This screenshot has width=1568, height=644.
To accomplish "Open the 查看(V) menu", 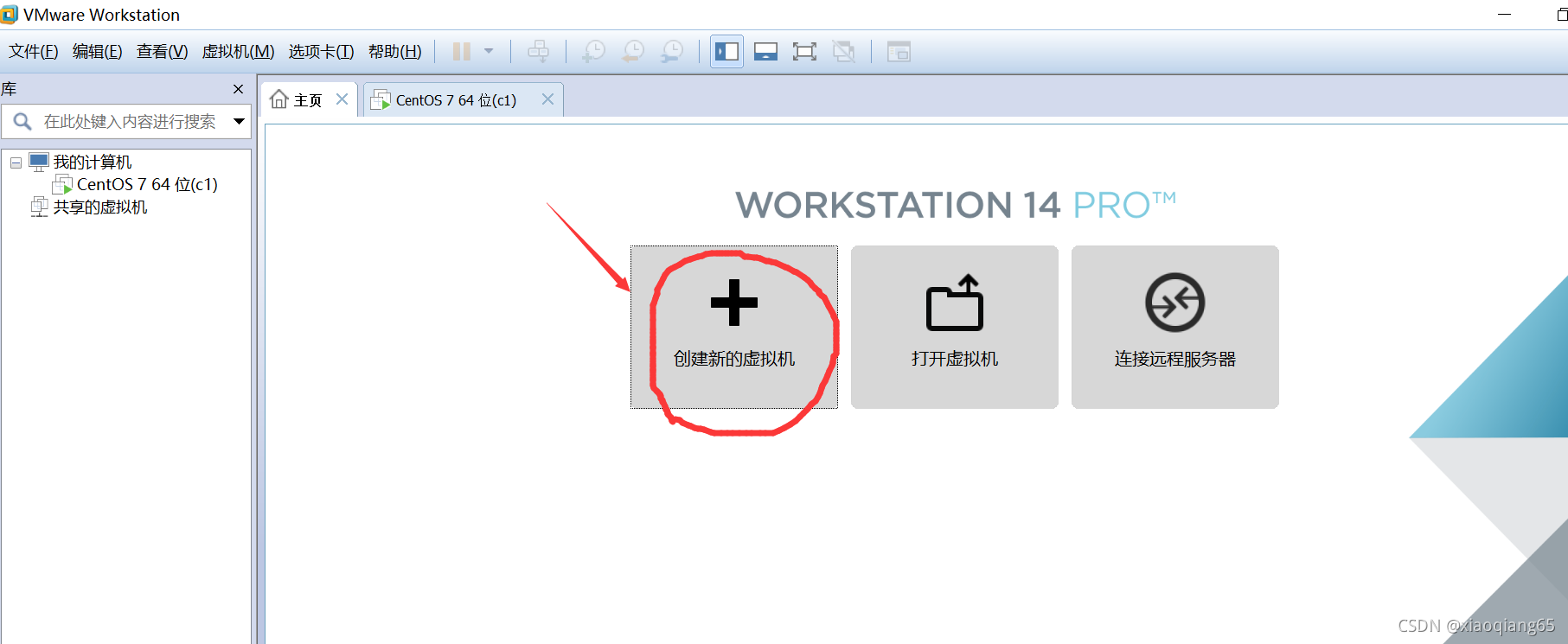I will [162, 52].
